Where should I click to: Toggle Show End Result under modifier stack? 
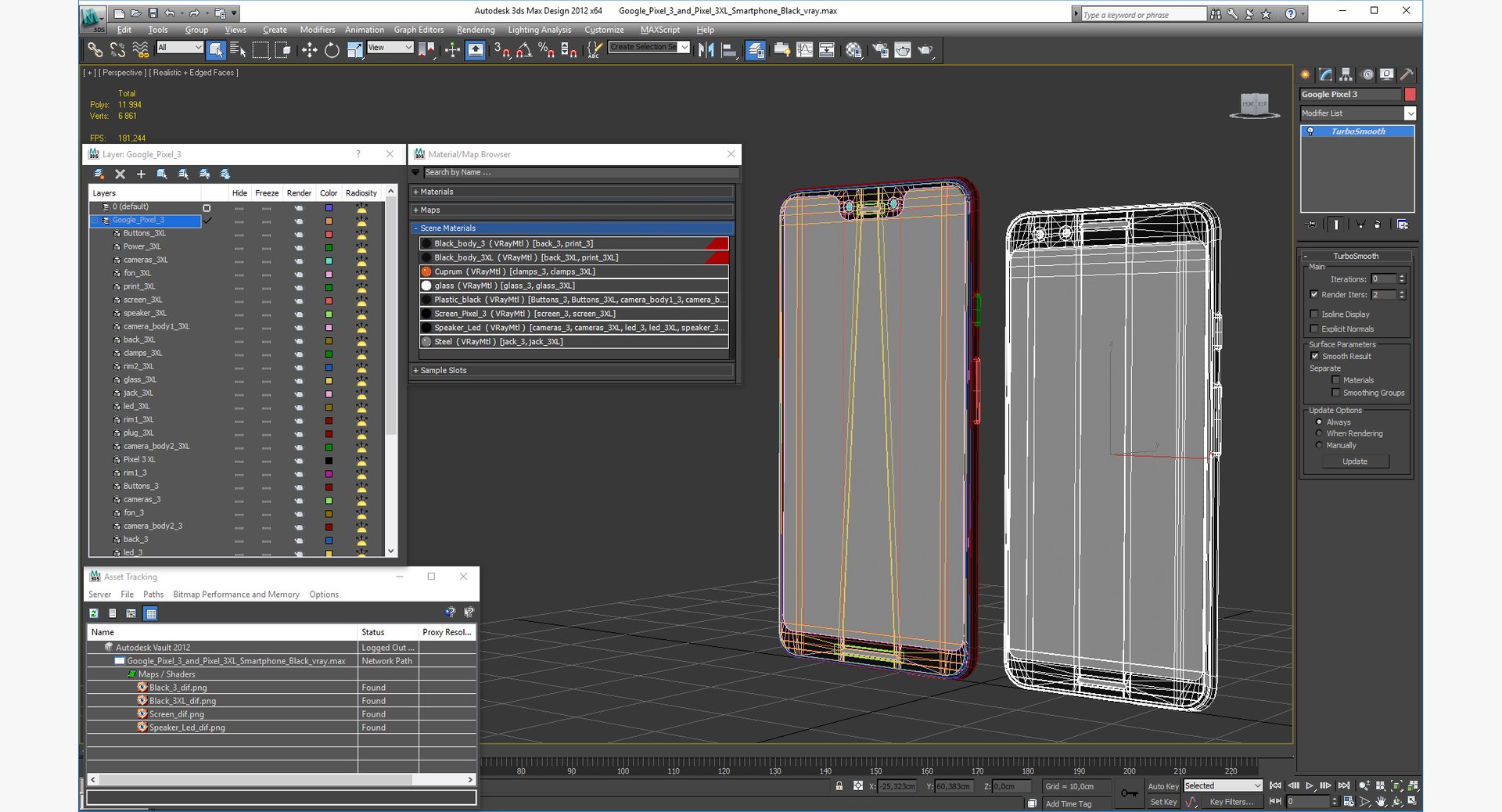(1336, 225)
